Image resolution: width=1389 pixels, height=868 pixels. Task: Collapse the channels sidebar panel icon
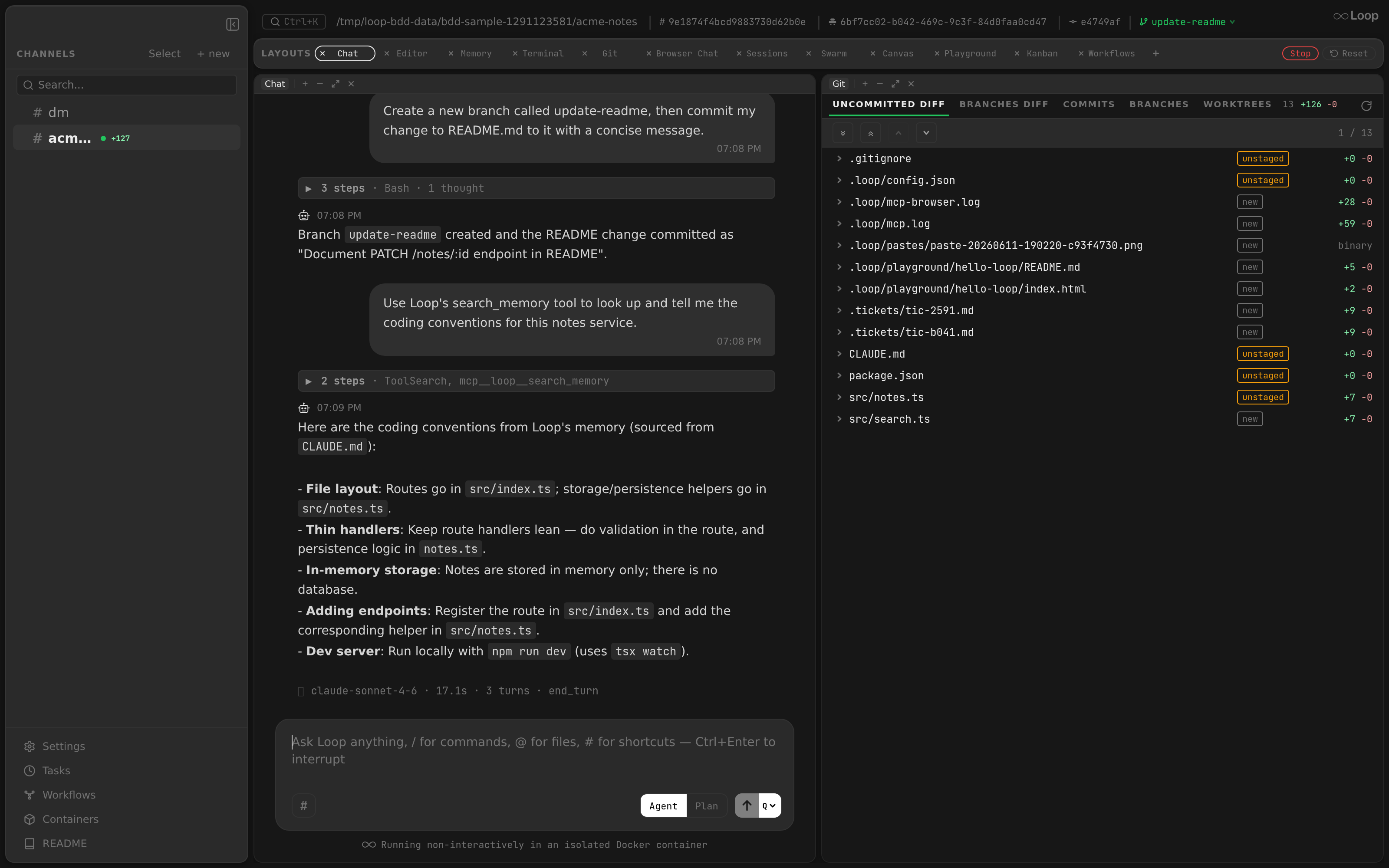click(233, 24)
